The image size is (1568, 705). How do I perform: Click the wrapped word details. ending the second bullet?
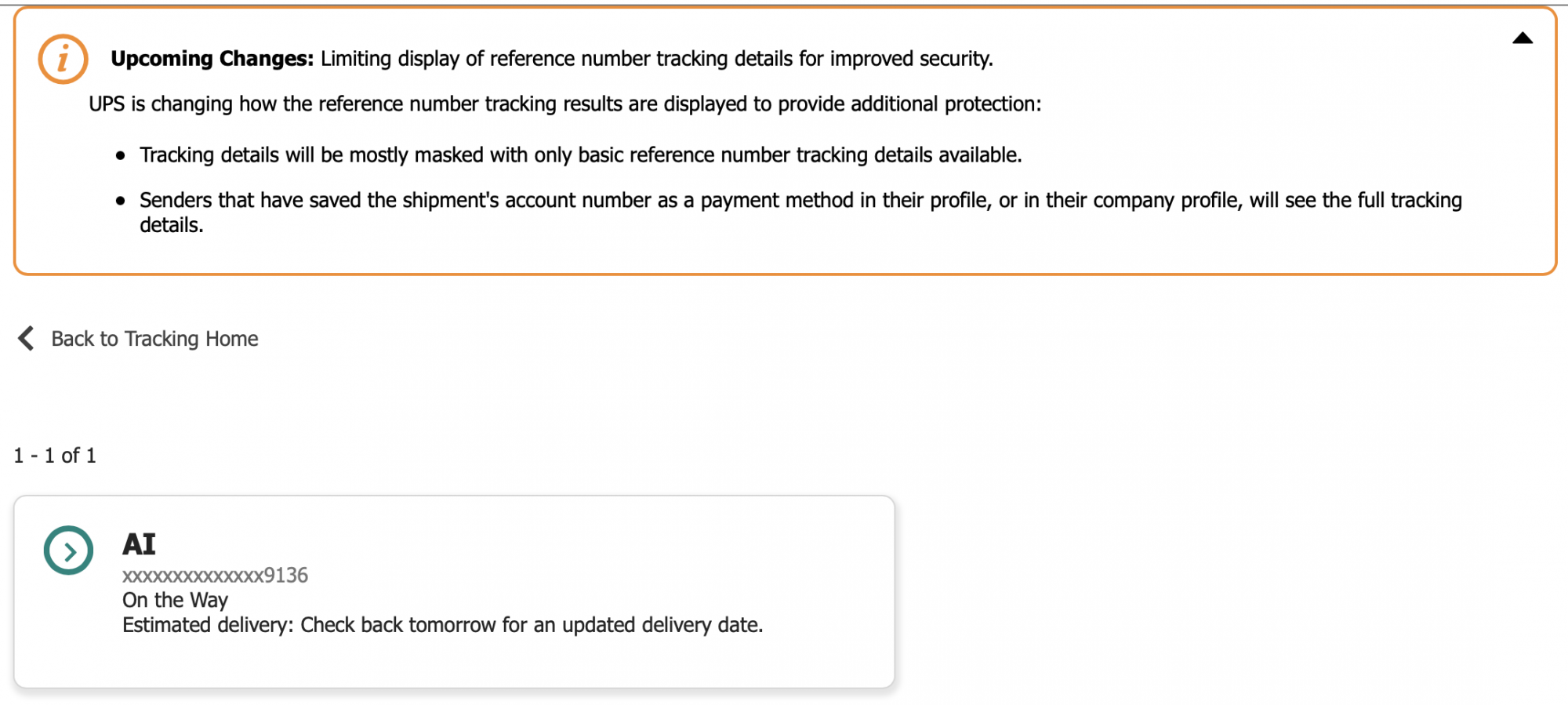coord(171,226)
